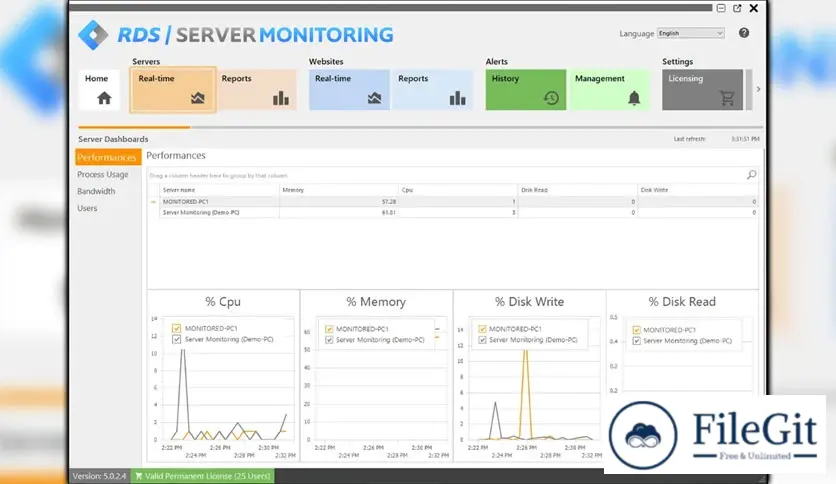The width and height of the screenshot is (836, 484).
Task: Sort by the Cpu column header
Action: tap(458, 190)
